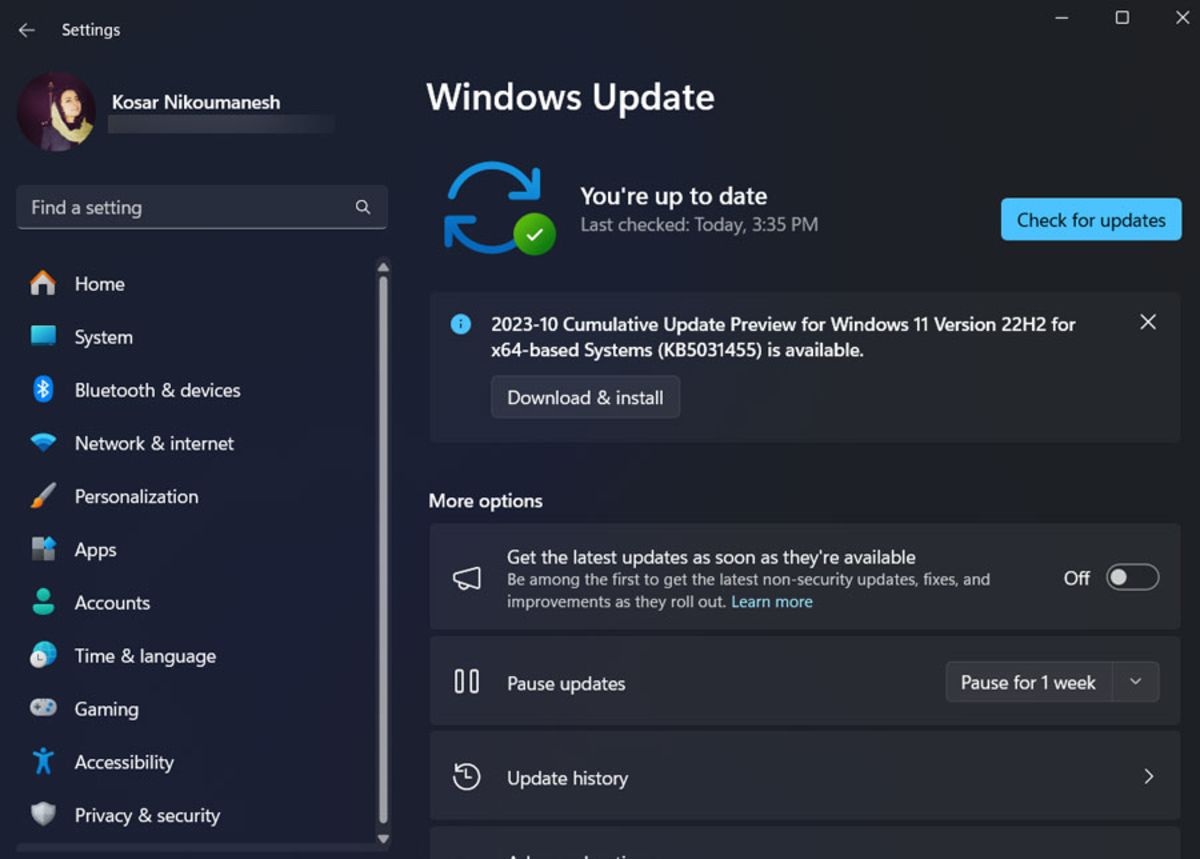This screenshot has width=1200, height=859.
Task: Click the Network wifi icon
Action: pyautogui.click(x=43, y=442)
